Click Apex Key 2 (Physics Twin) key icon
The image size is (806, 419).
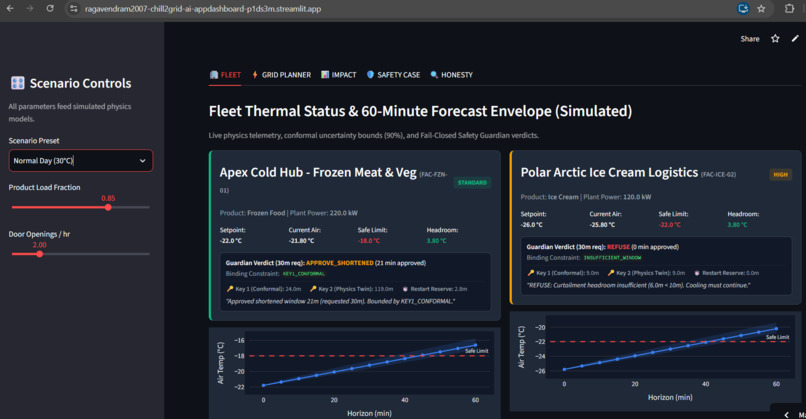click(x=313, y=289)
